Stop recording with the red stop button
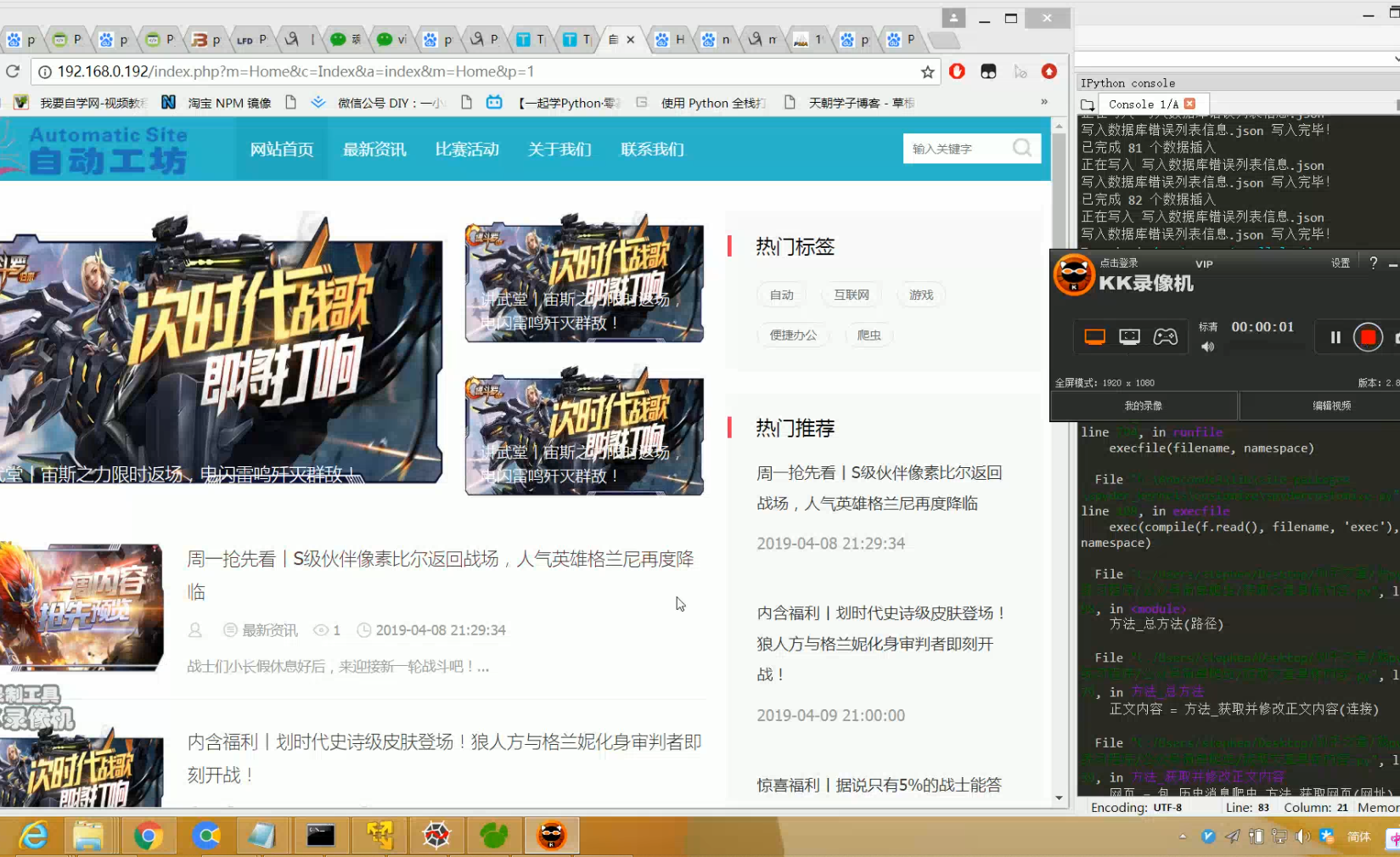 click(1368, 337)
